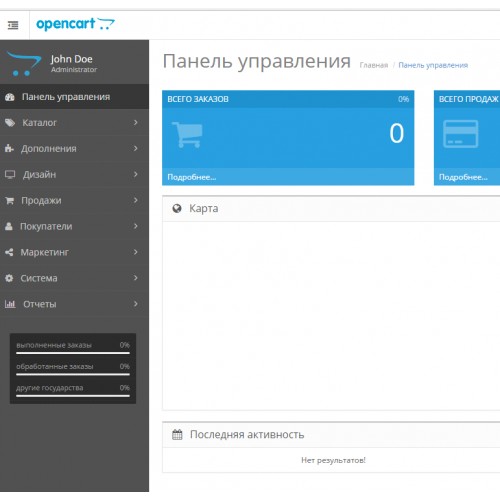Follow the Главная breadcrumb link
The width and height of the screenshot is (500, 500).
pos(374,65)
